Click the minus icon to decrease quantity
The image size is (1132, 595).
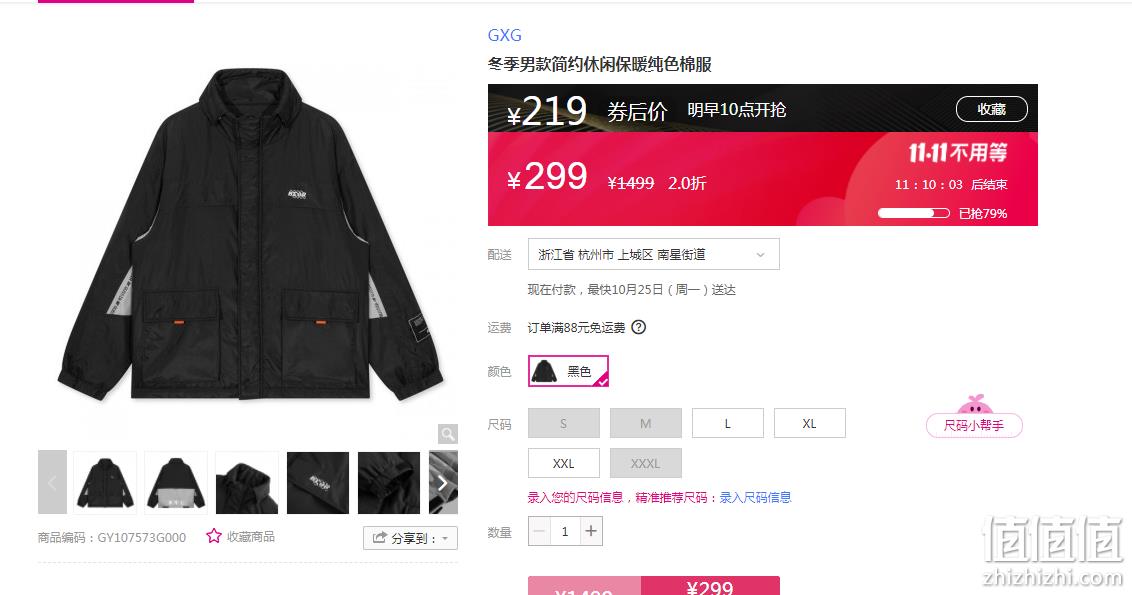pyautogui.click(x=539, y=531)
